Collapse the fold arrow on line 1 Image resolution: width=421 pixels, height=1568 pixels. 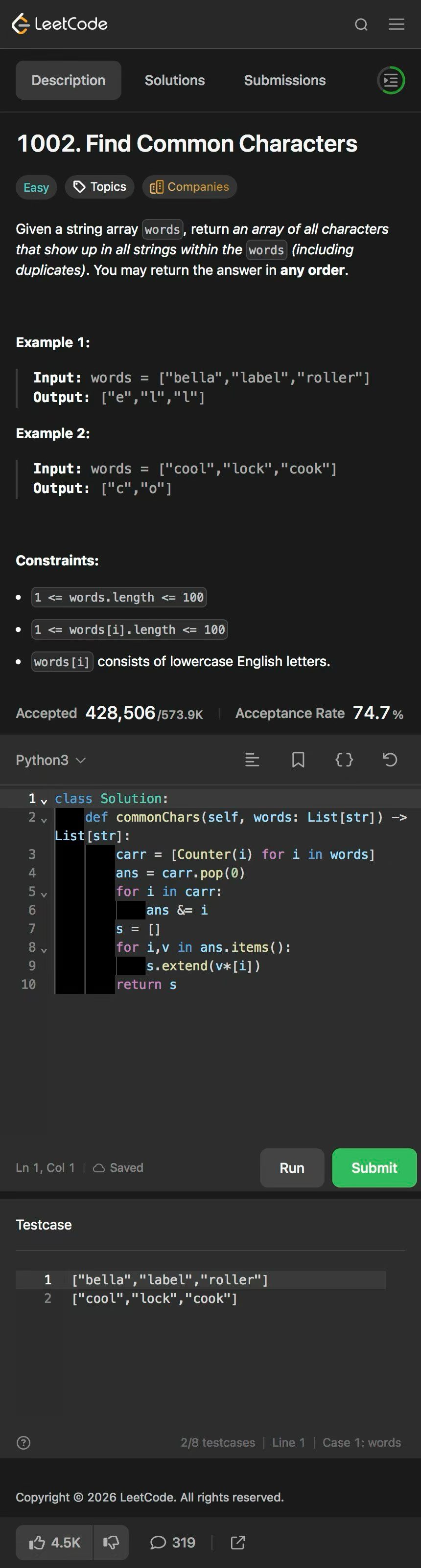click(44, 801)
